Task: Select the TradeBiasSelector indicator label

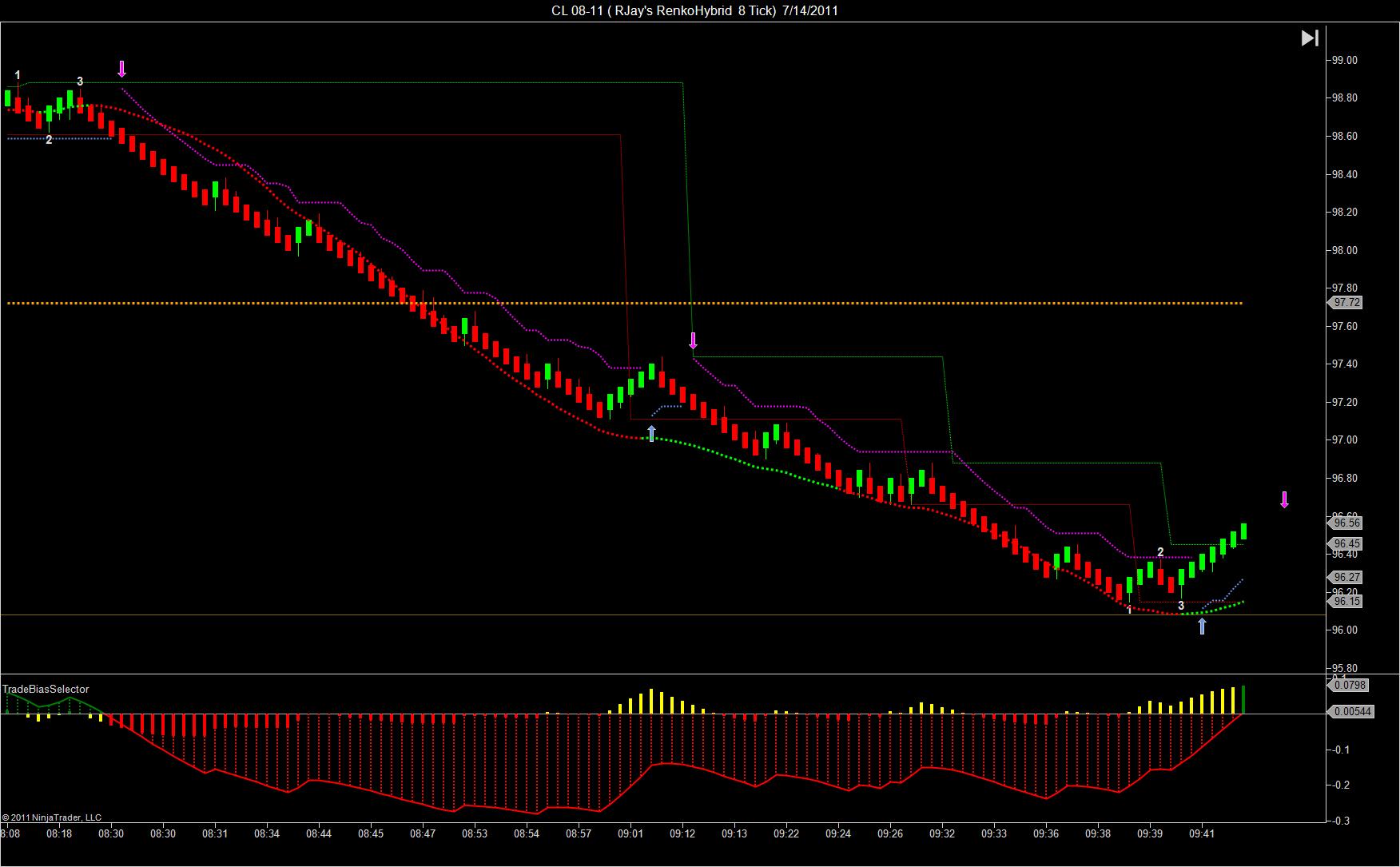Action: [x=46, y=689]
